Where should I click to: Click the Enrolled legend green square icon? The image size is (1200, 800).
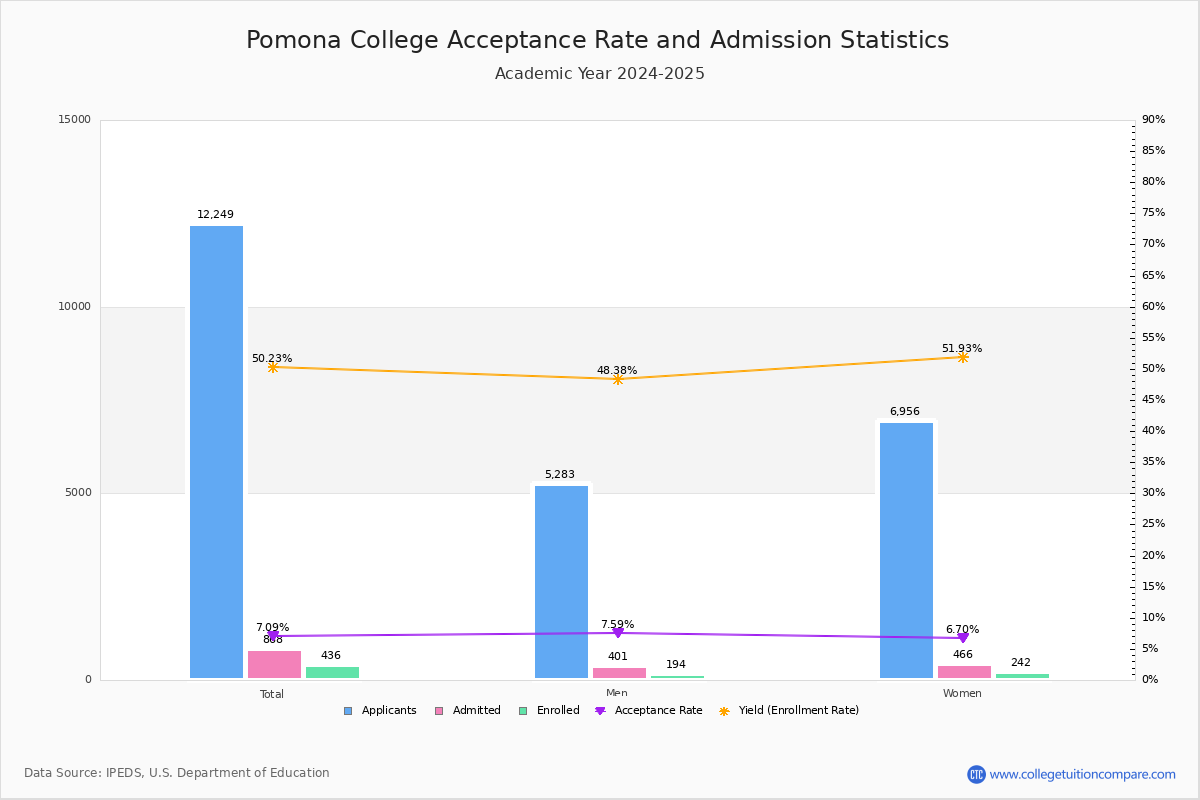(x=523, y=711)
